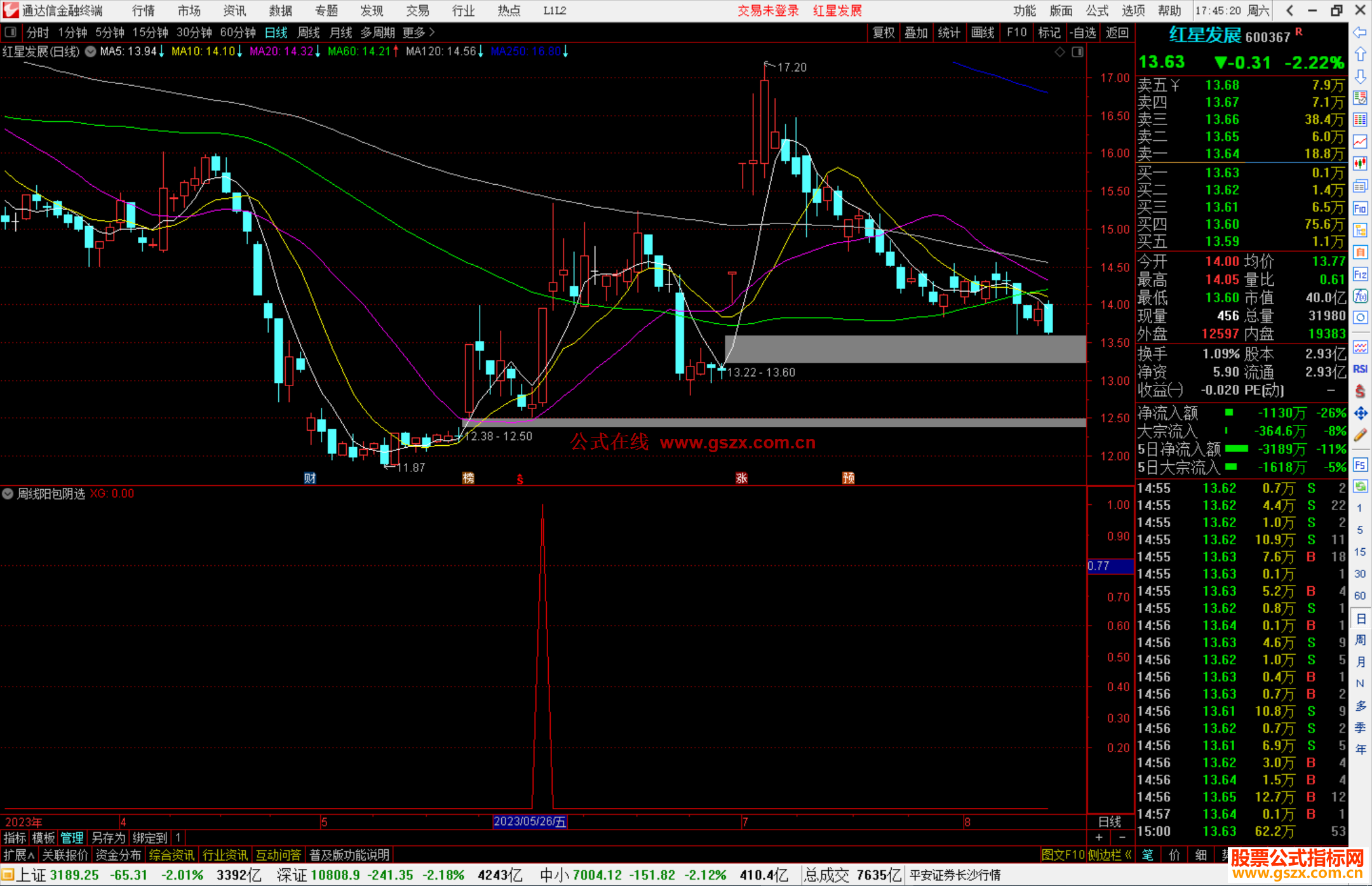Select the 多周期 multi-period view
Viewport: 1372px width, 886px height.
(x=377, y=32)
